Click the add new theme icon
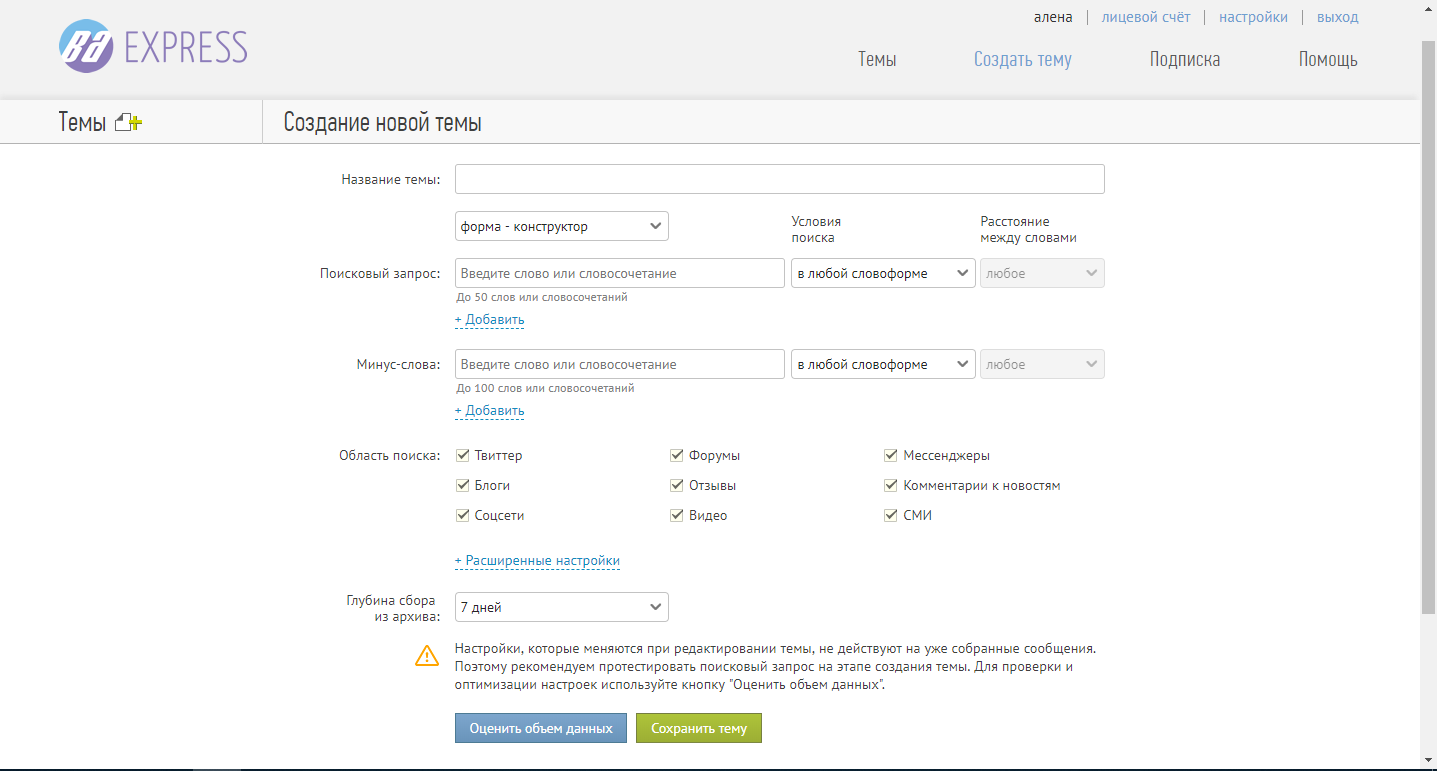The height and width of the screenshot is (771, 1437). tap(129, 123)
